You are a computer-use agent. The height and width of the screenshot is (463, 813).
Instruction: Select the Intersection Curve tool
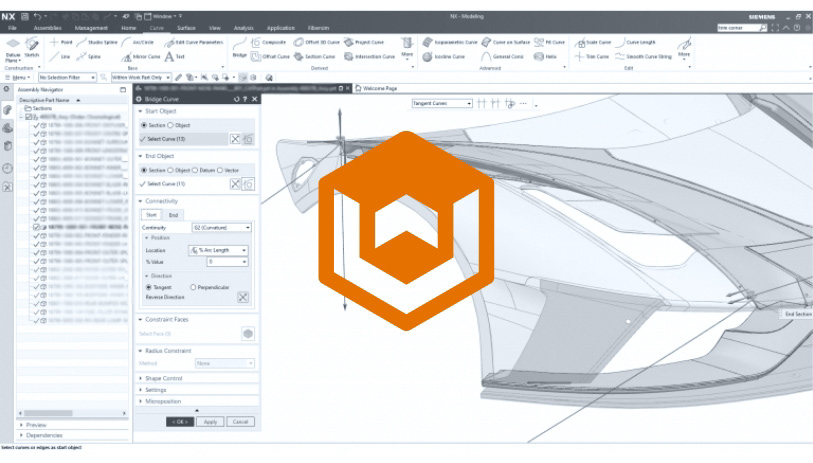click(x=370, y=57)
